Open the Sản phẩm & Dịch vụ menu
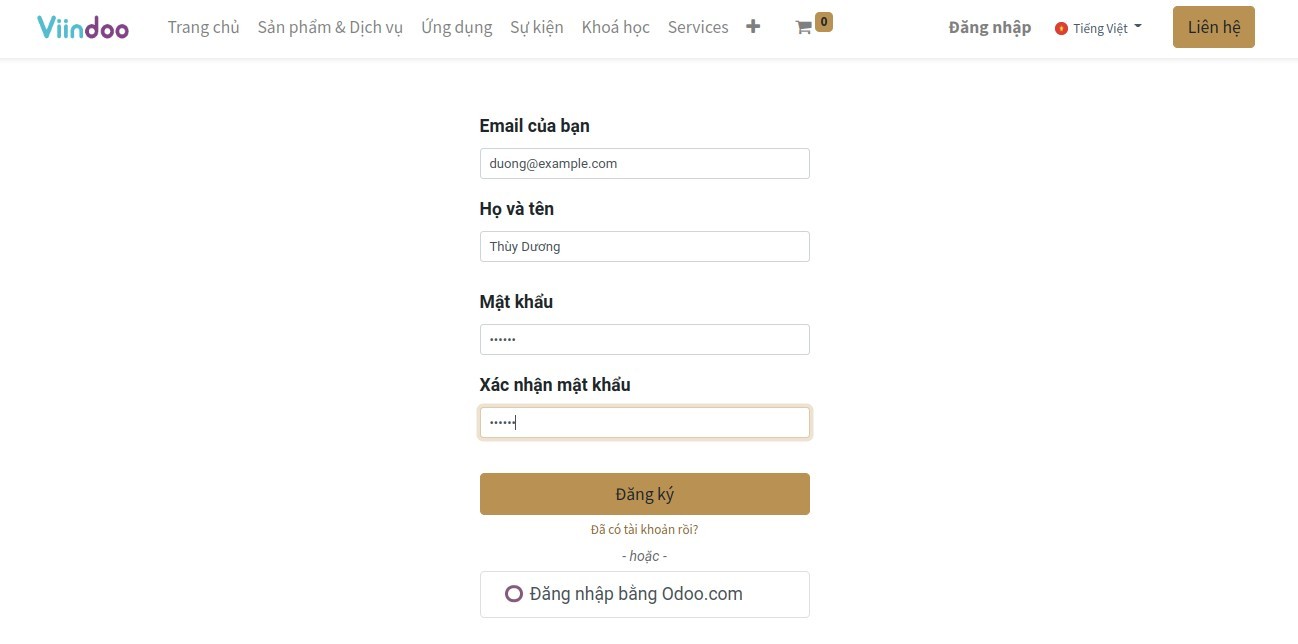1298x644 pixels. [x=330, y=27]
